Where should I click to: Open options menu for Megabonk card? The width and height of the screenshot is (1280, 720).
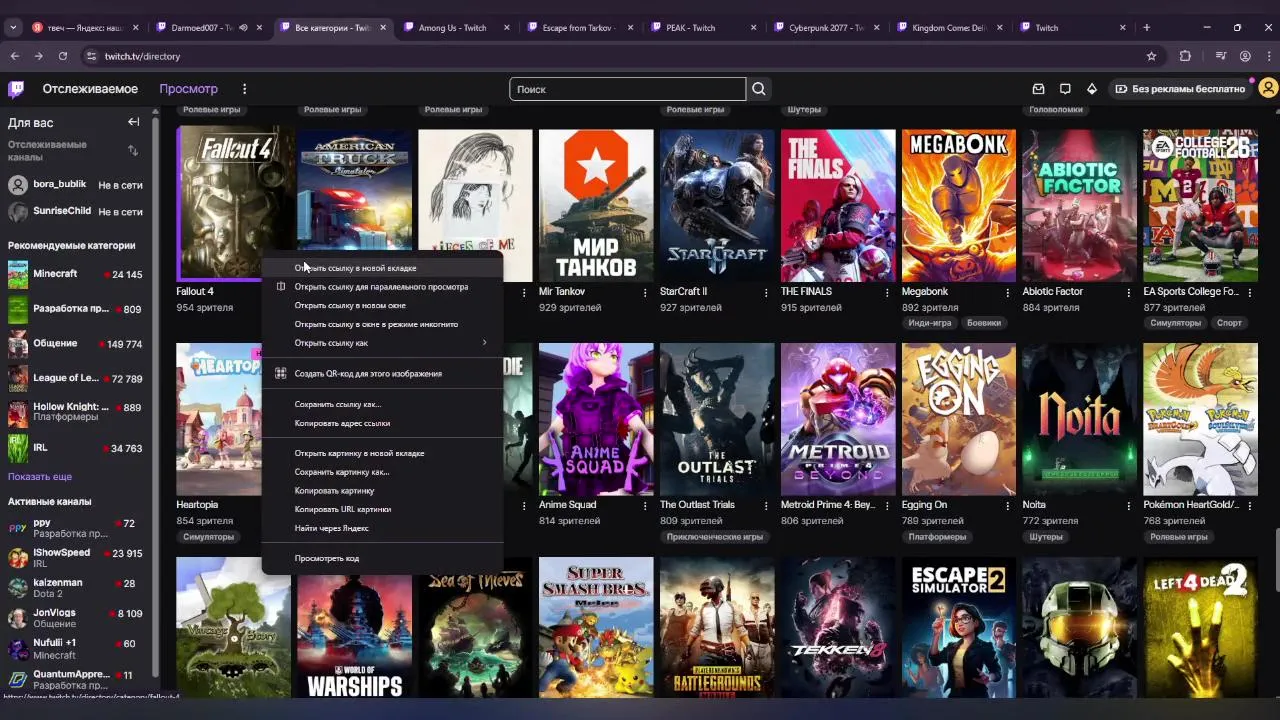coord(1008,292)
